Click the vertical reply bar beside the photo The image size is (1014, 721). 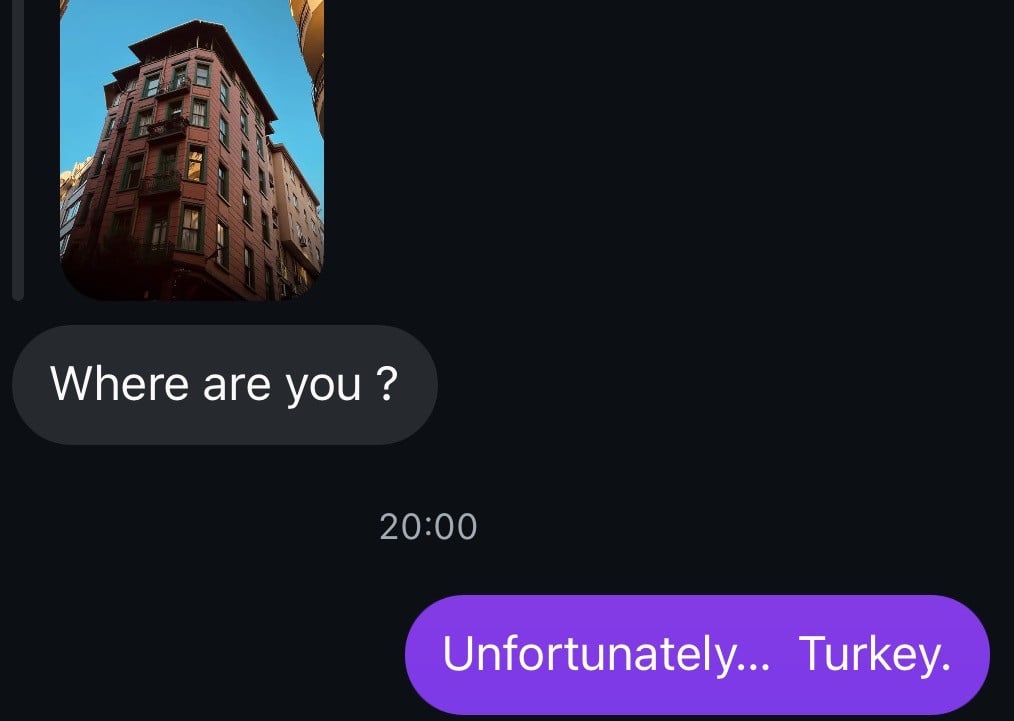click(x=18, y=150)
